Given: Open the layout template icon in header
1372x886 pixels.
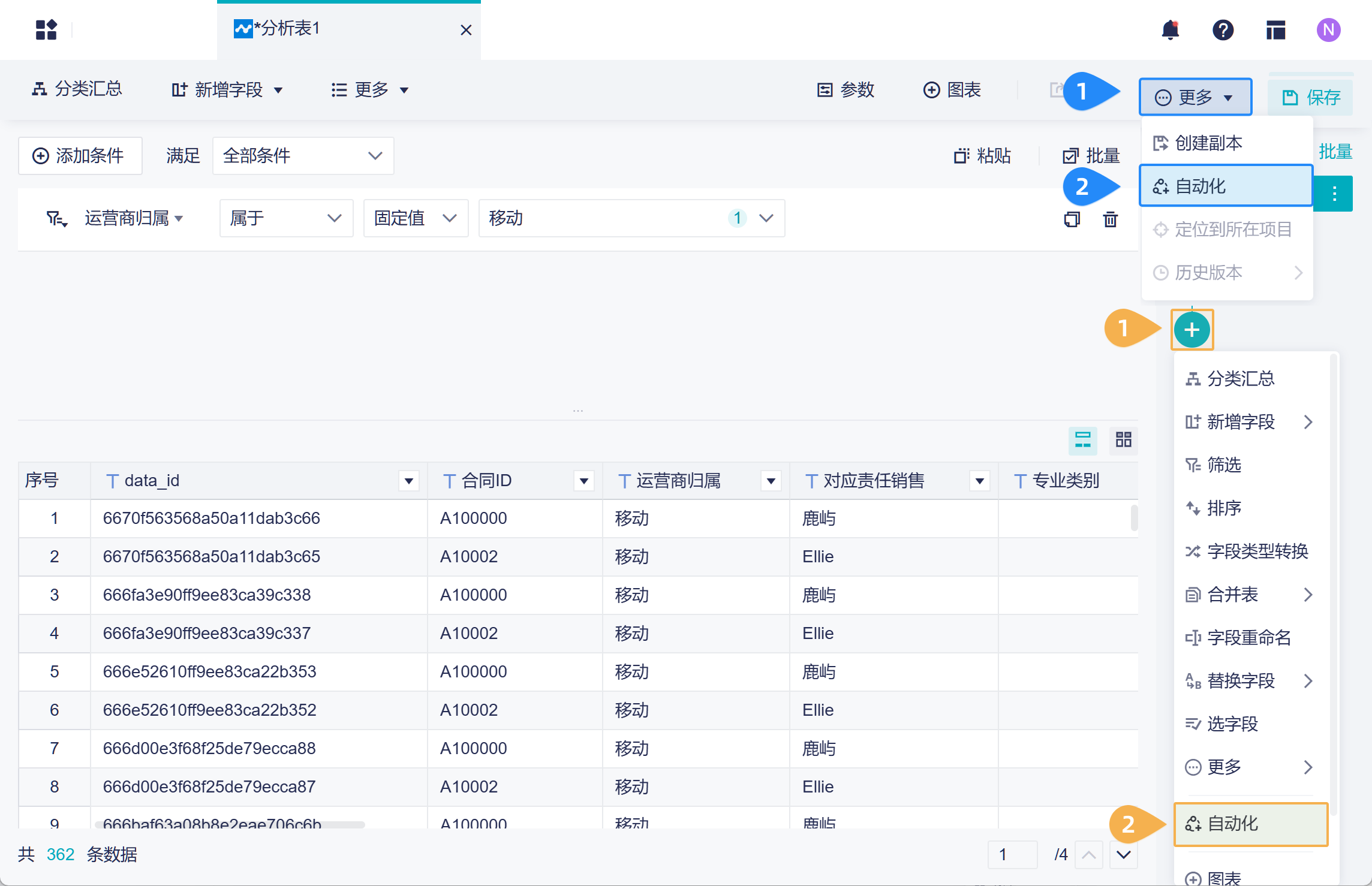Looking at the screenshot, I should (x=1275, y=30).
